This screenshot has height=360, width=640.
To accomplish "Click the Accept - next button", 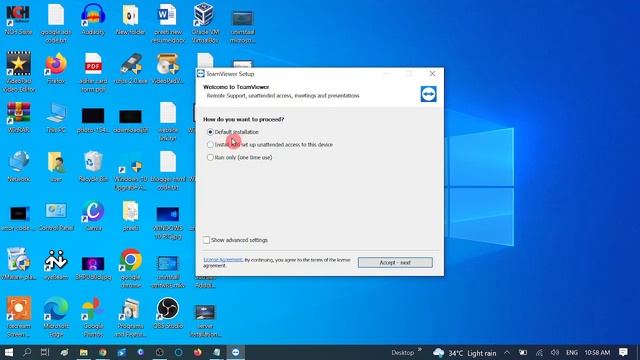I will tap(395, 262).
